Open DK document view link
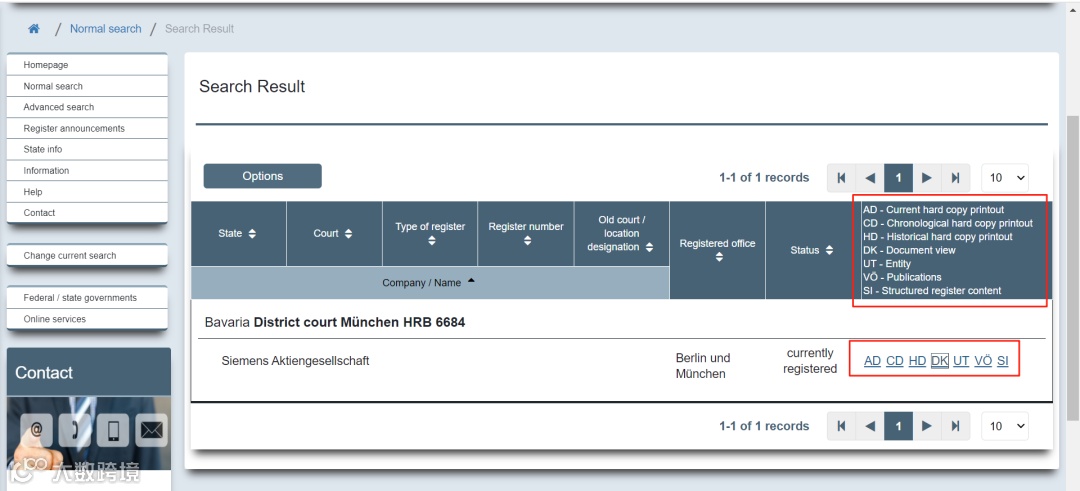 tap(939, 361)
